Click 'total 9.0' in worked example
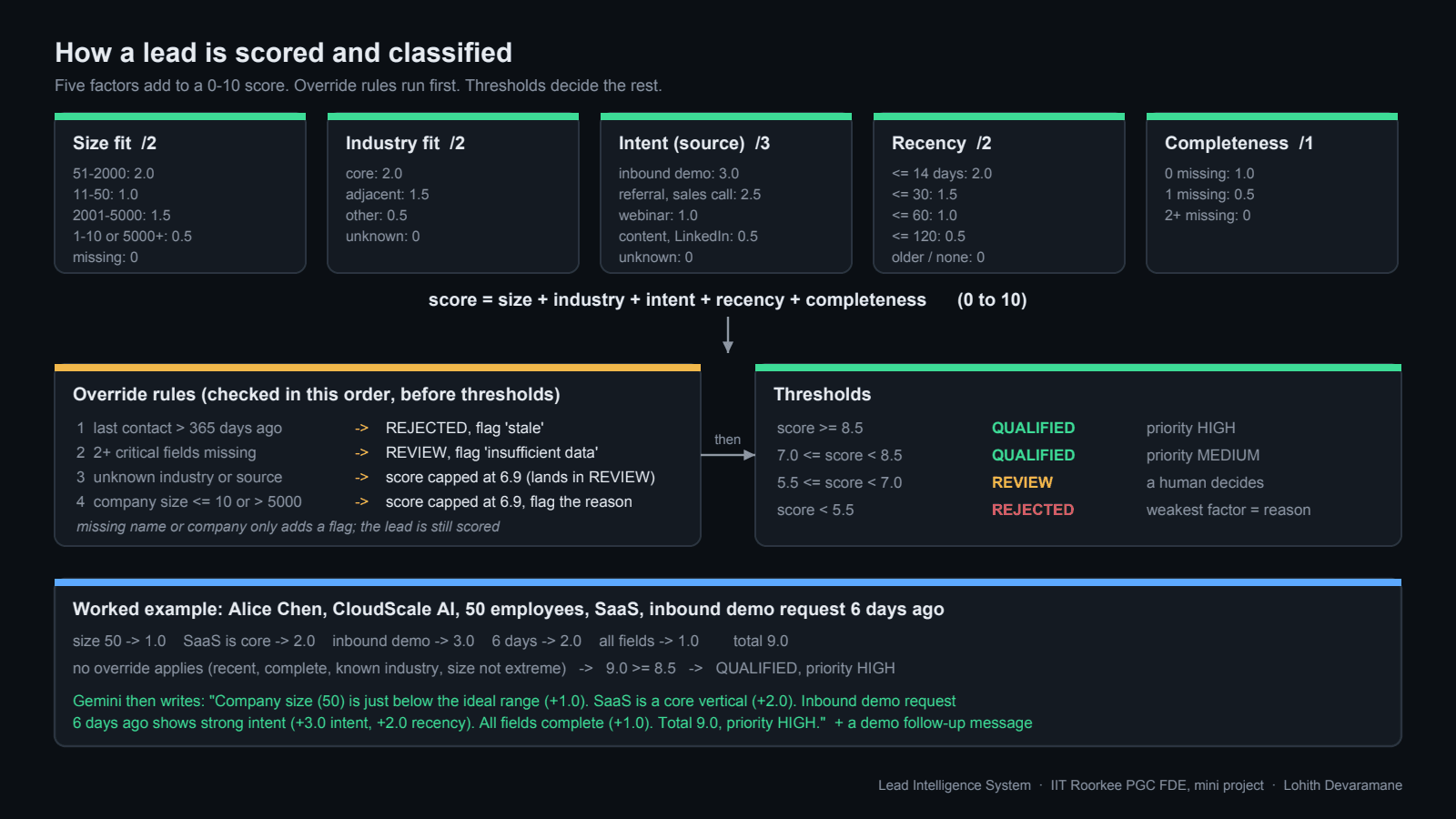 coord(761,641)
